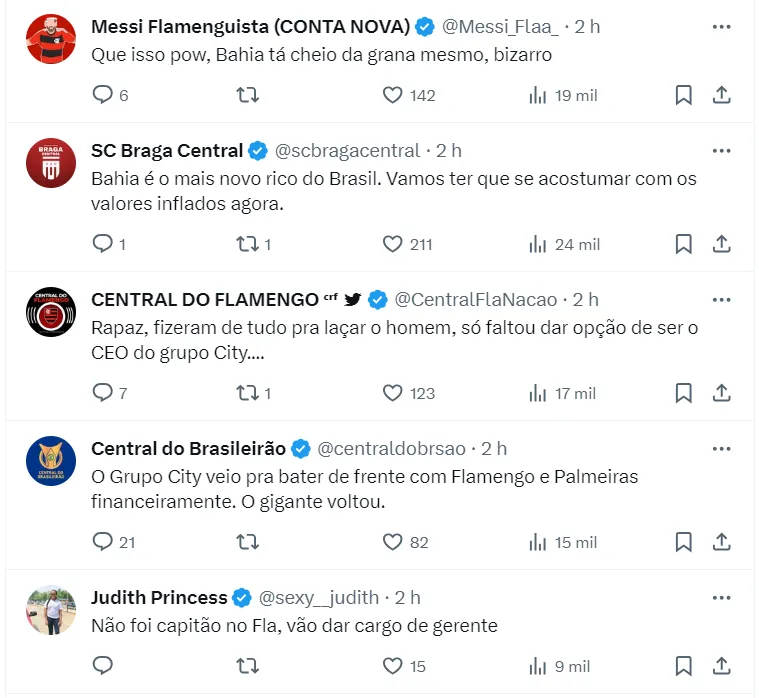Viewport: 759px width, 698px height.
Task: Open more options on CENTRAL DO FLAMENGO tweet
Action: [721, 299]
